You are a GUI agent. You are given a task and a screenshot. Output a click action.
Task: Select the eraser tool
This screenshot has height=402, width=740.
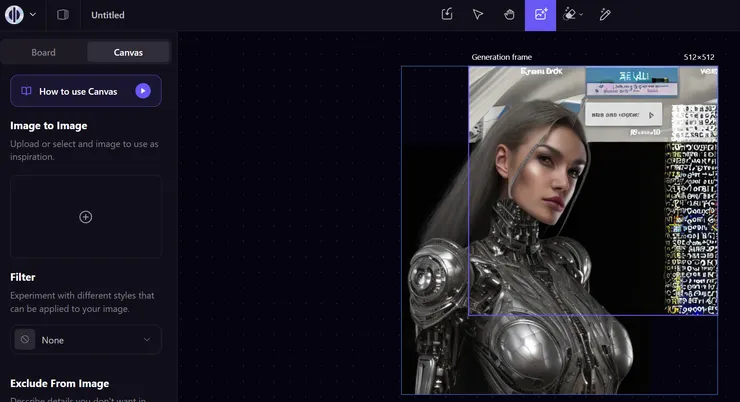(570, 15)
